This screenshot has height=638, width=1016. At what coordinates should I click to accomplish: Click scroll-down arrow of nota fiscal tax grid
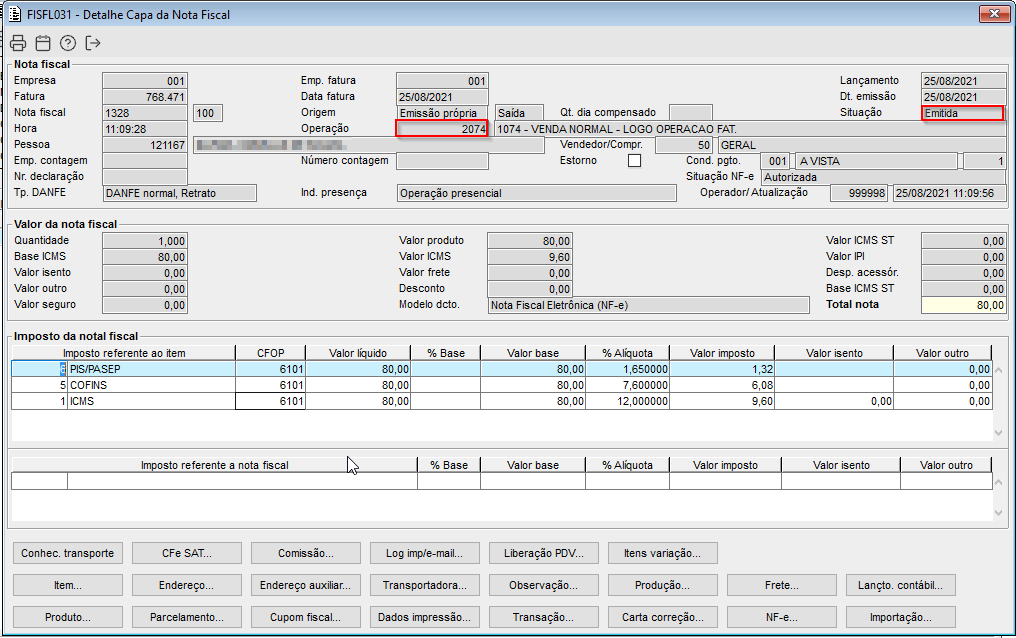[998, 512]
